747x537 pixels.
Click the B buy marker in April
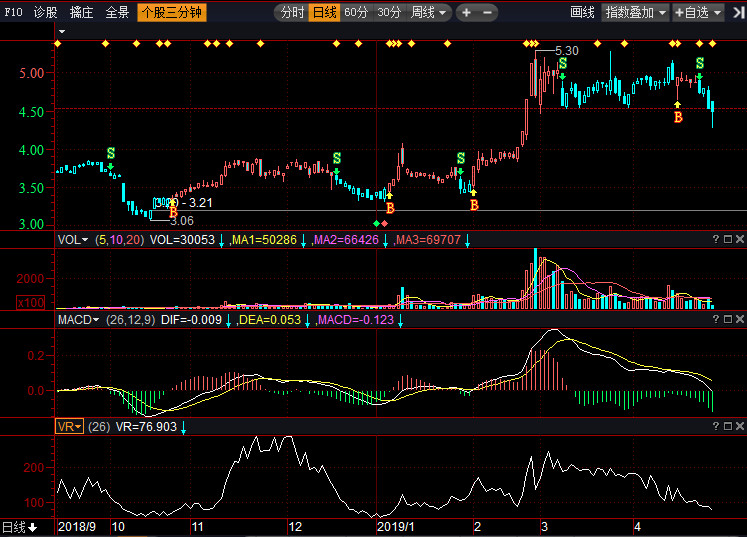point(678,117)
